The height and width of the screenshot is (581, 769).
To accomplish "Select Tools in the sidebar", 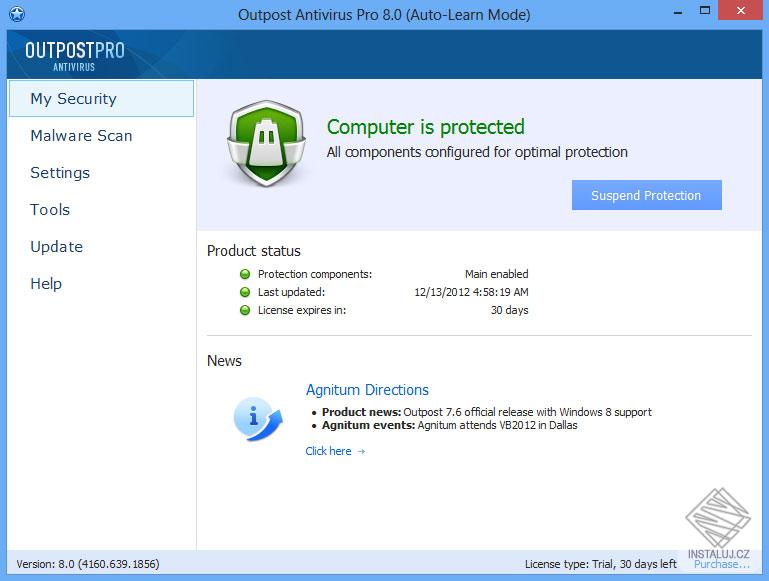I will point(50,209).
